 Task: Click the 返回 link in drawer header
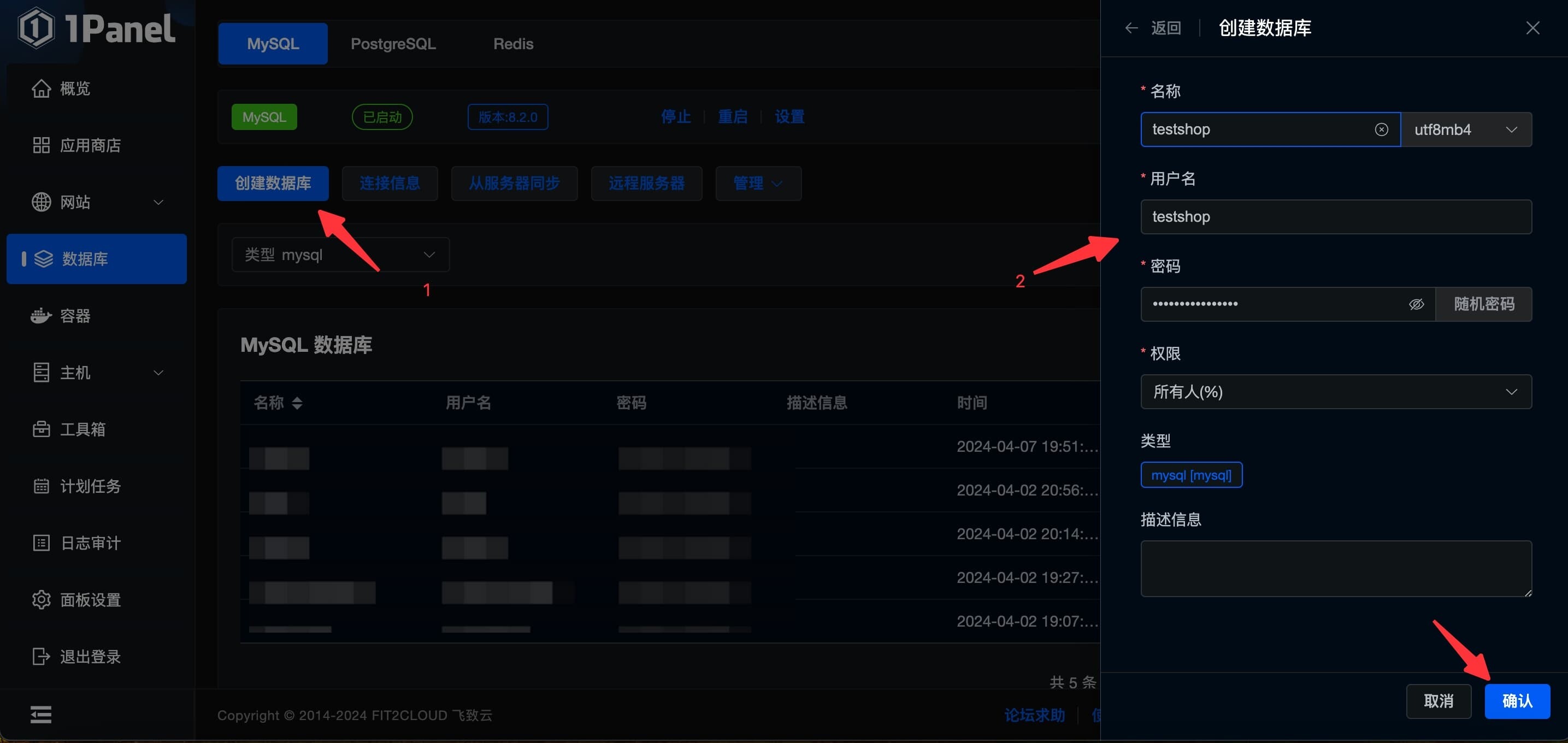click(1166, 28)
